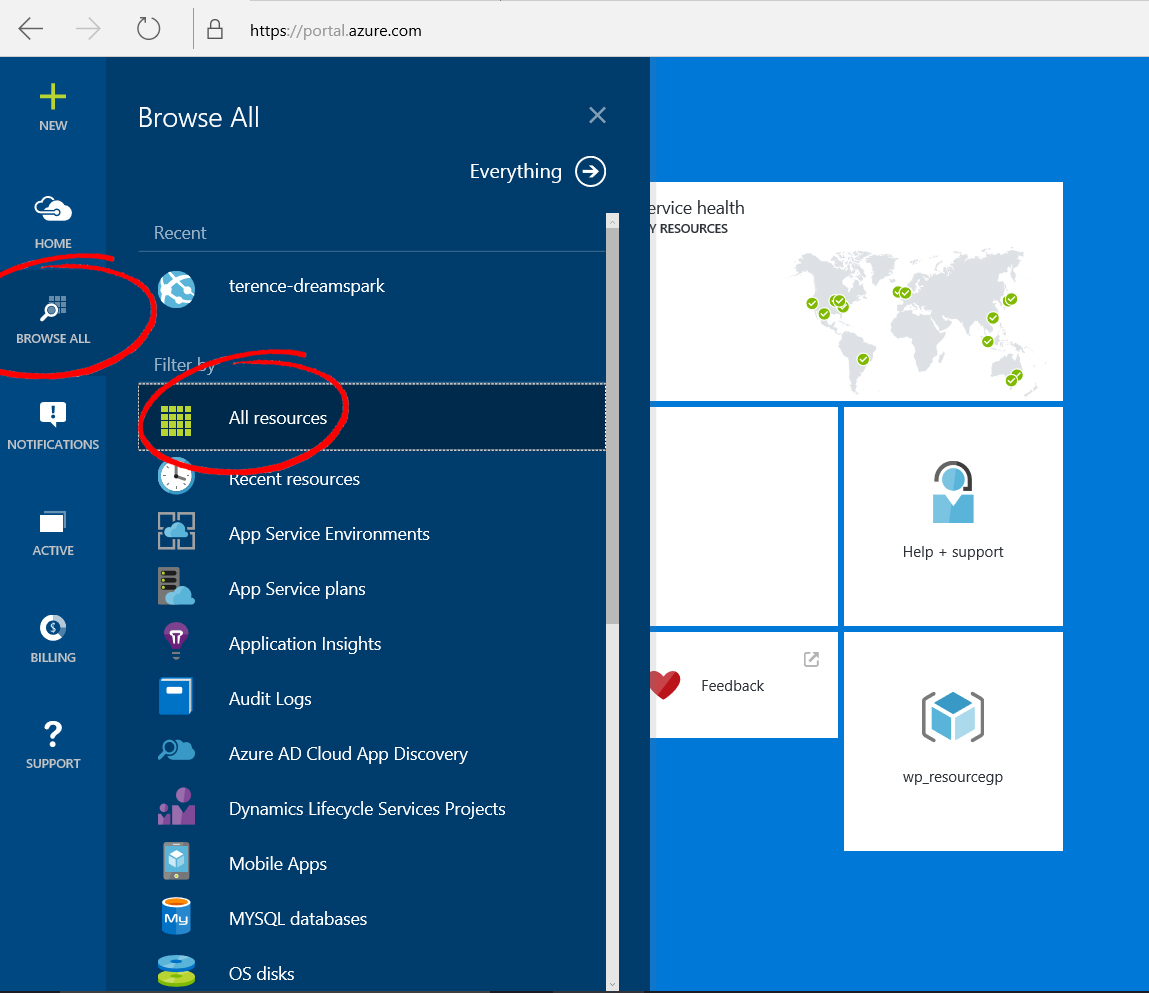Click the MYSQL databases icon

pyautogui.click(x=176, y=916)
